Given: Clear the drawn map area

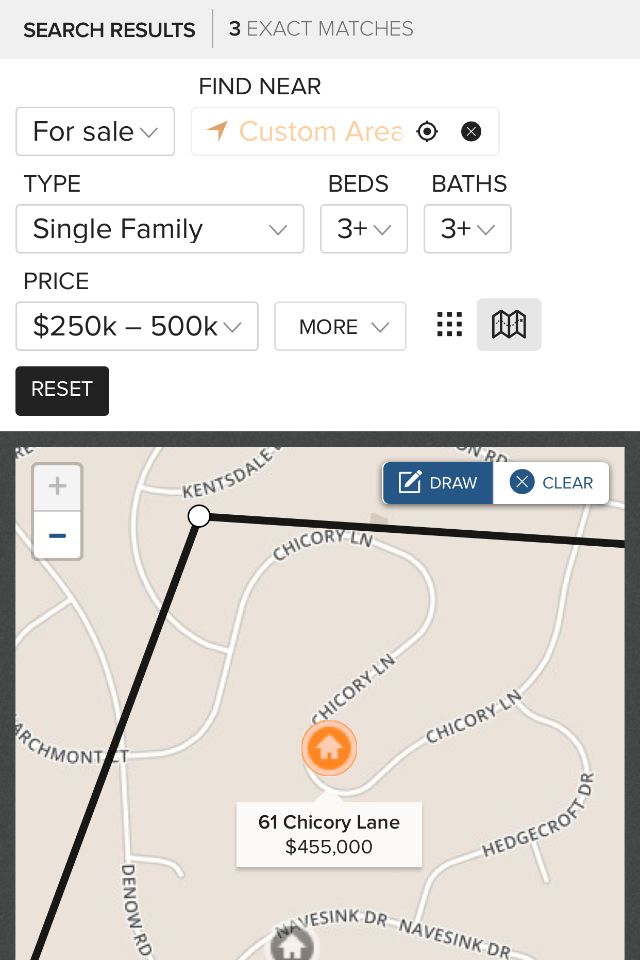Looking at the screenshot, I should coord(552,483).
